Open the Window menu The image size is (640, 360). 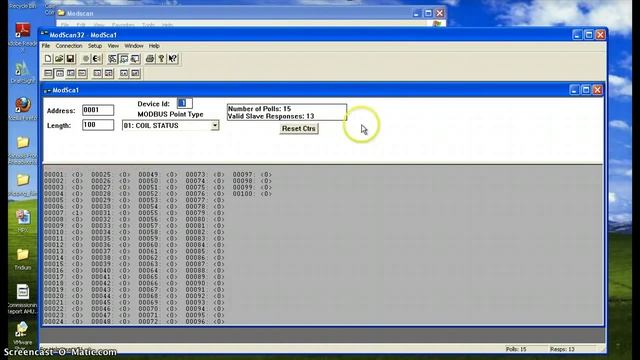[134, 46]
